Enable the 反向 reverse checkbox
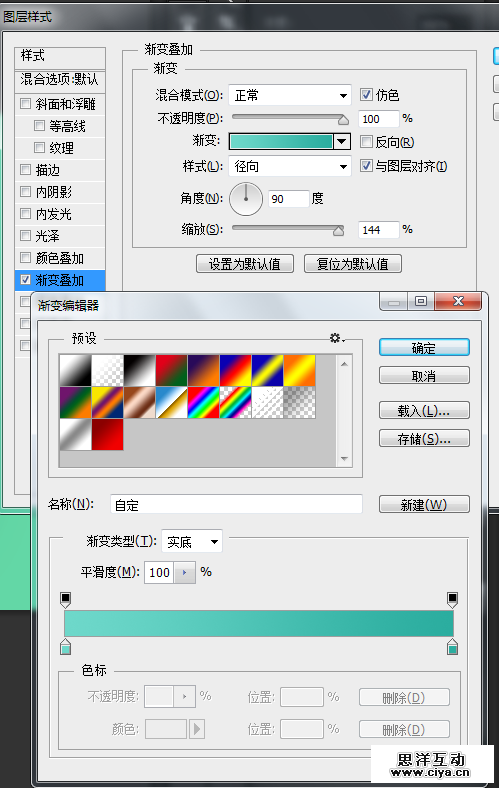The height and width of the screenshot is (788, 499). pyautogui.click(x=366, y=142)
